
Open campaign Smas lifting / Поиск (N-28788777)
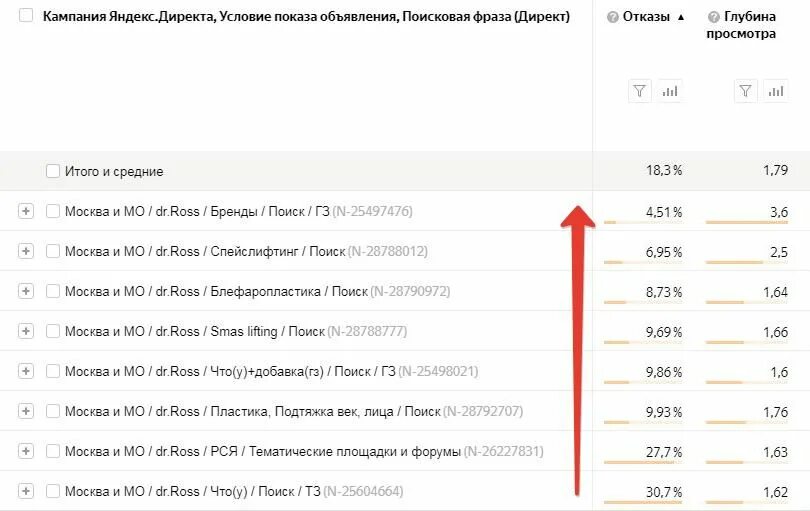236,331
